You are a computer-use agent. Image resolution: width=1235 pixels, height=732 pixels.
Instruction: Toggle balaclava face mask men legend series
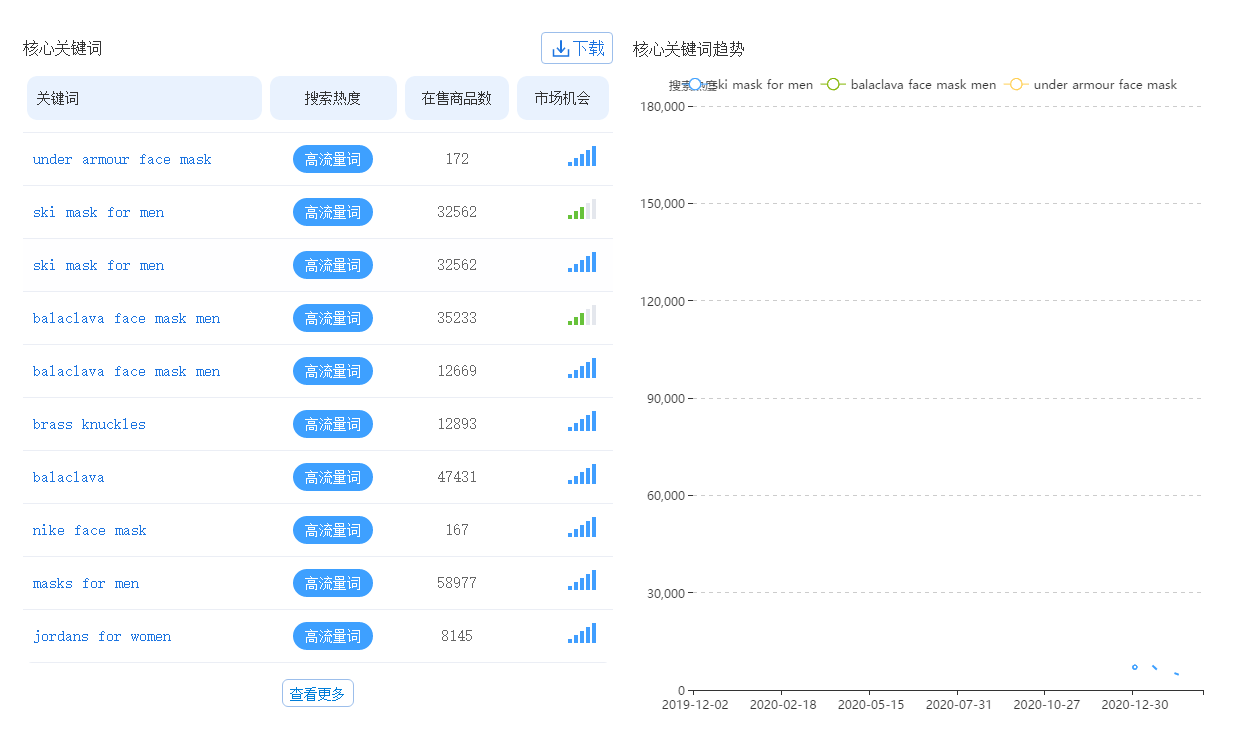point(909,85)
